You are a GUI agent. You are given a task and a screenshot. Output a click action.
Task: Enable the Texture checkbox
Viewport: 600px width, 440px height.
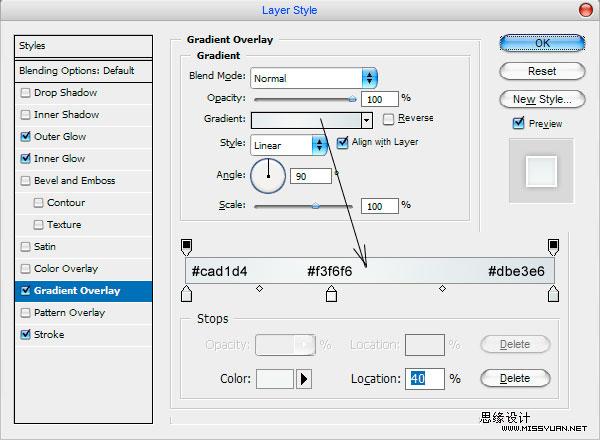point(38,225)
